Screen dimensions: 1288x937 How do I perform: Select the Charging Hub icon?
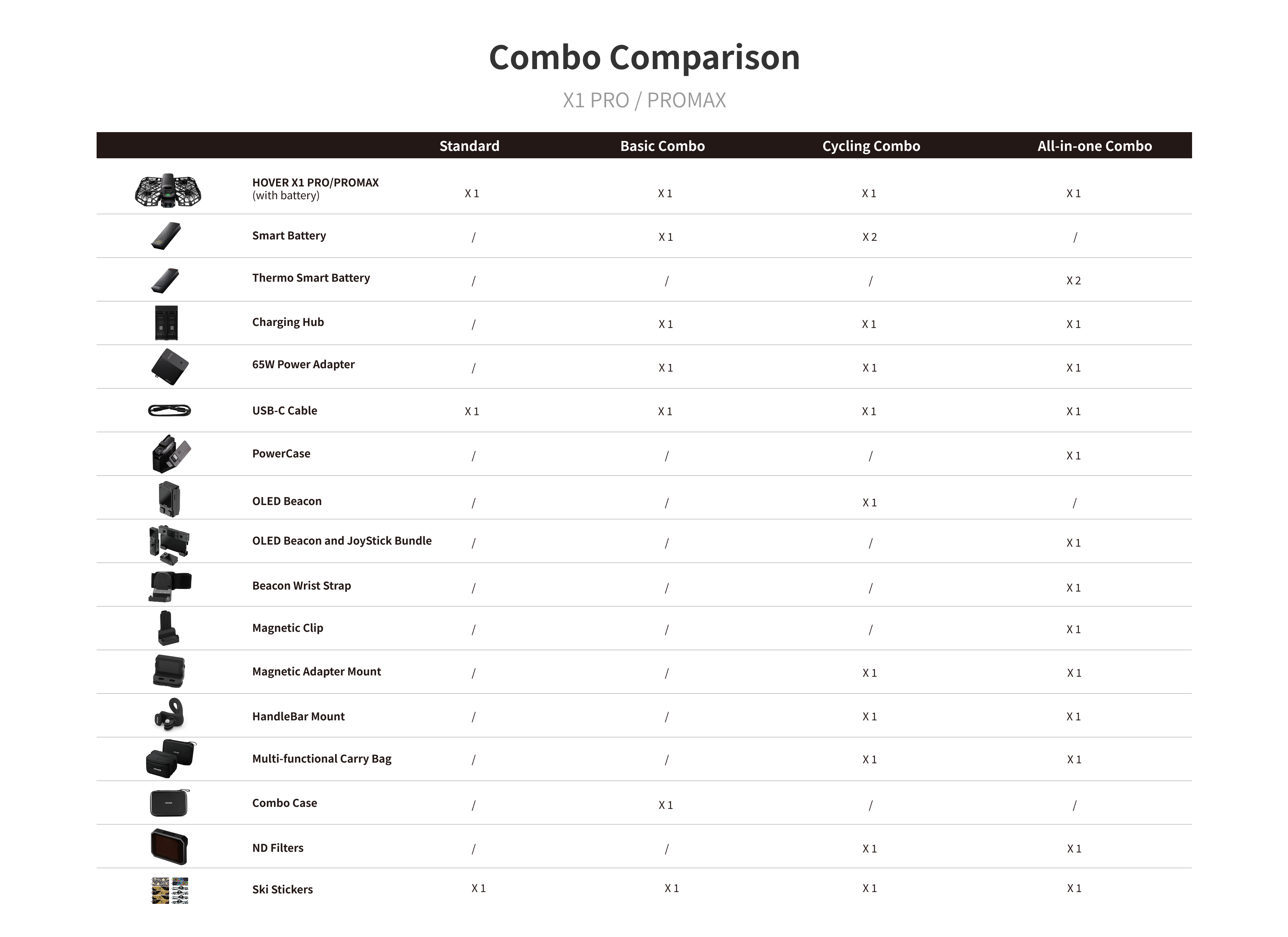166,323
